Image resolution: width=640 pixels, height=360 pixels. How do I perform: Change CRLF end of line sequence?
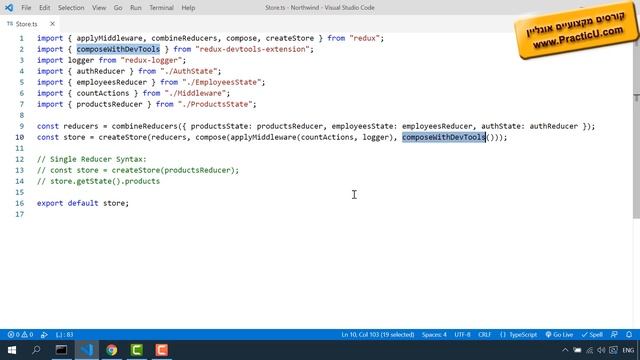pos(484,335)
